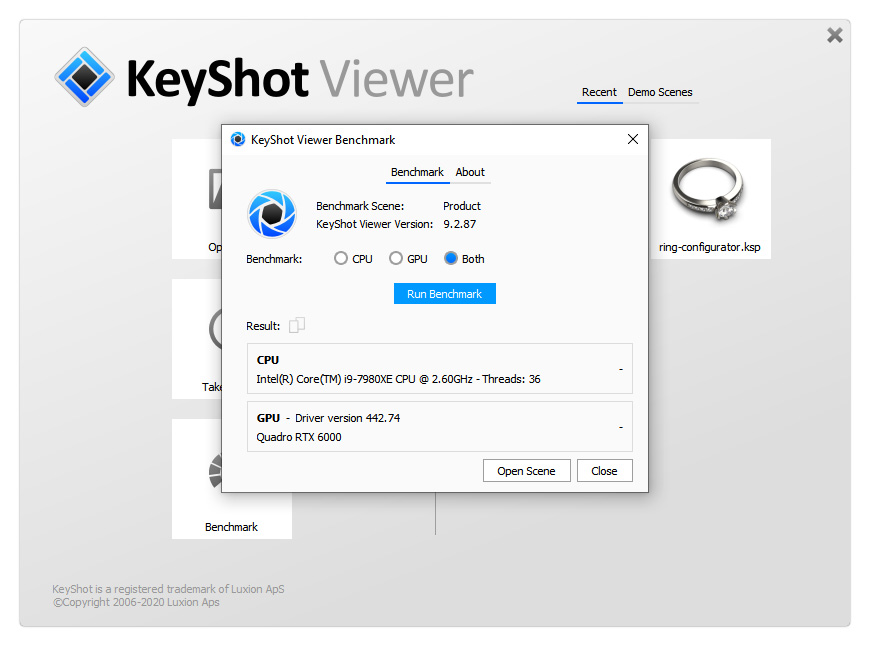Select the CPU benchmark radio button
Image resolution: width=870 pixels, height=646 pixels.
pos(341,259)
